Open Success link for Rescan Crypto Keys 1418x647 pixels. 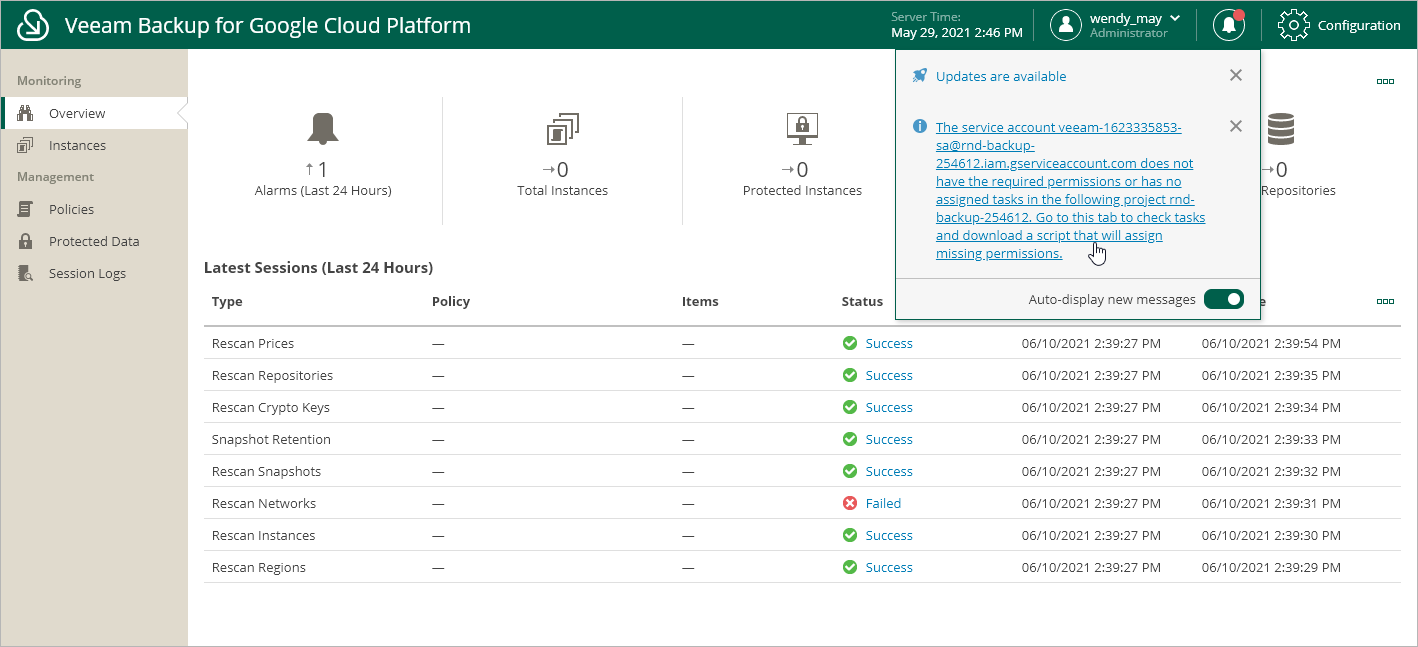(889, 407)
